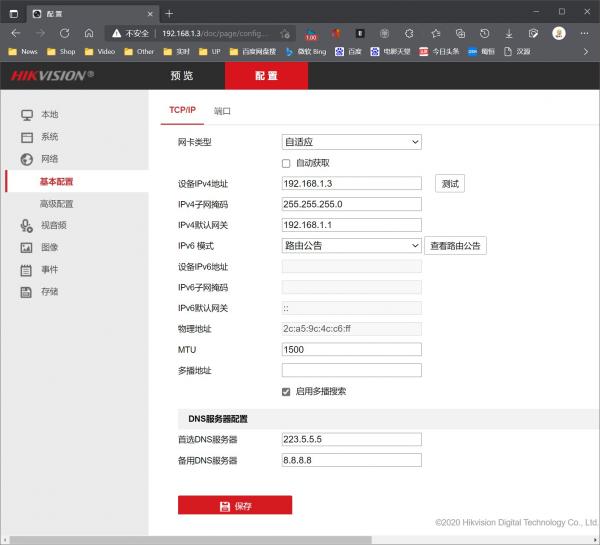
Task: Open the 视音频 microphone icon in sidebar
Action: tap(26, 225)
